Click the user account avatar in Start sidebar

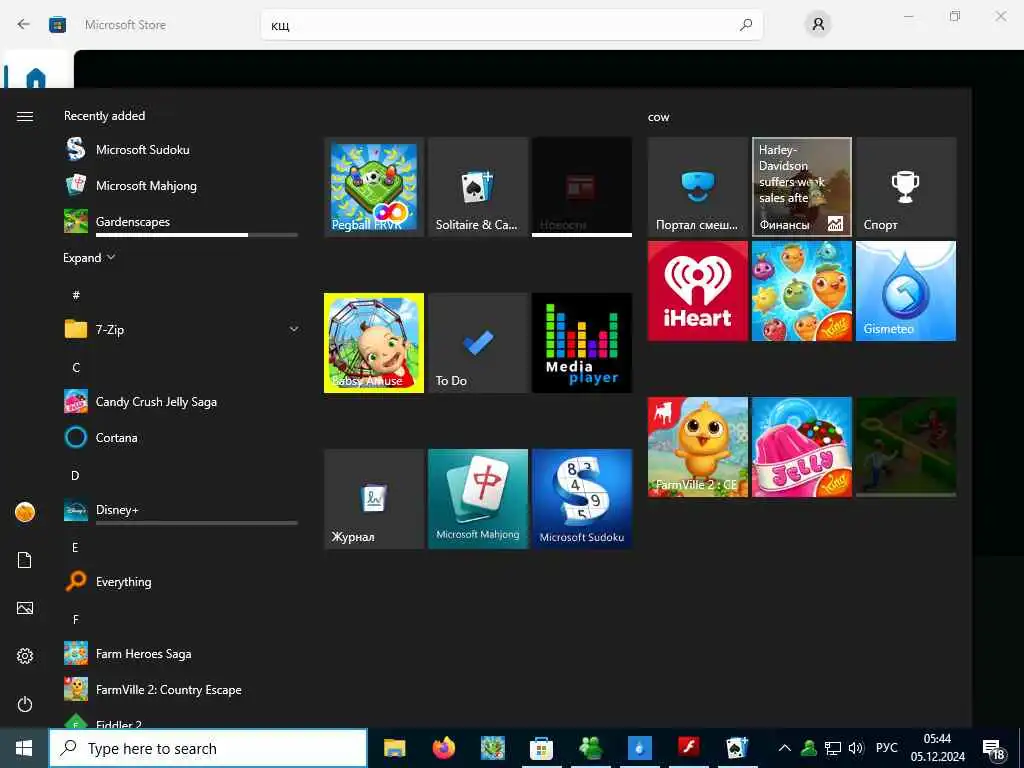click(x=25, y=512)
